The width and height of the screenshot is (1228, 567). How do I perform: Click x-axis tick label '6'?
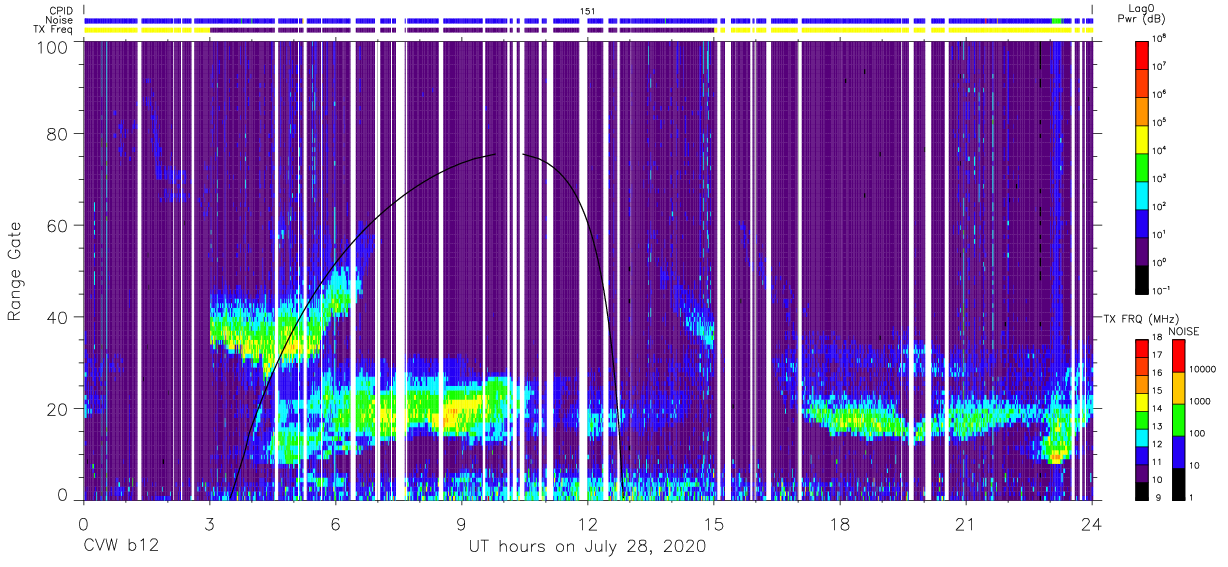tap(336, 524)
